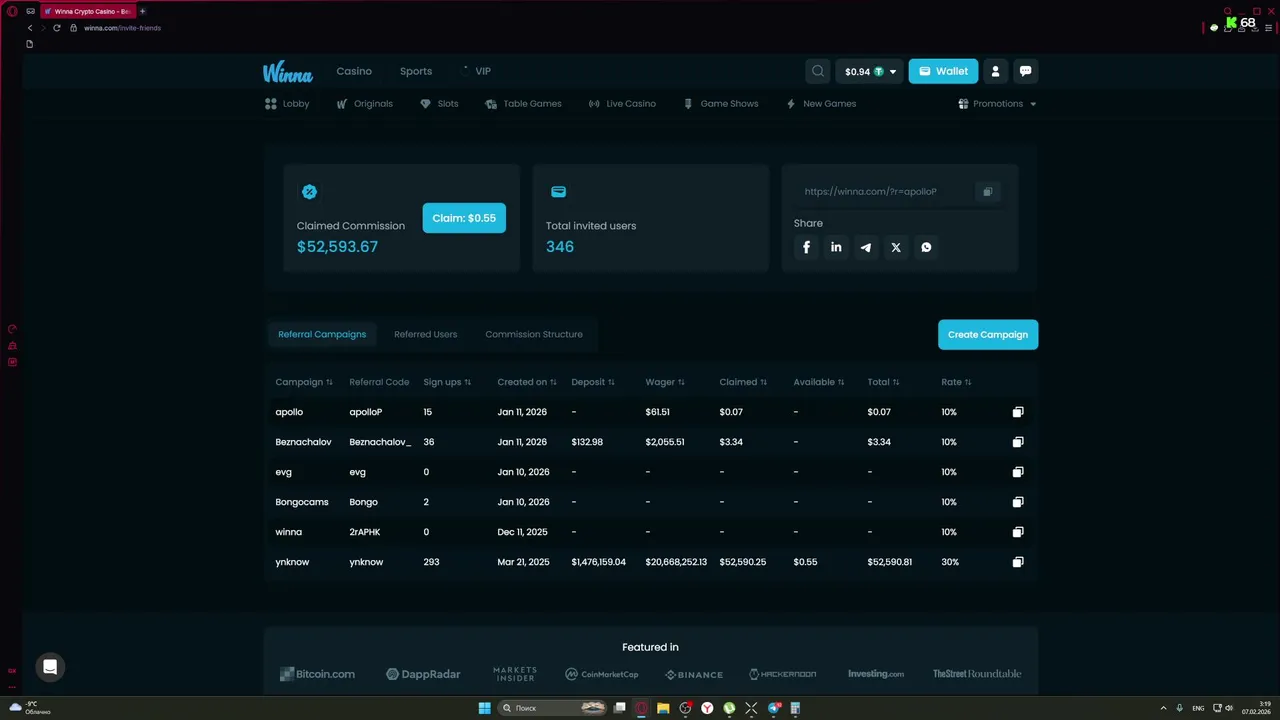Sort table by Deposit column

[593, 382]
